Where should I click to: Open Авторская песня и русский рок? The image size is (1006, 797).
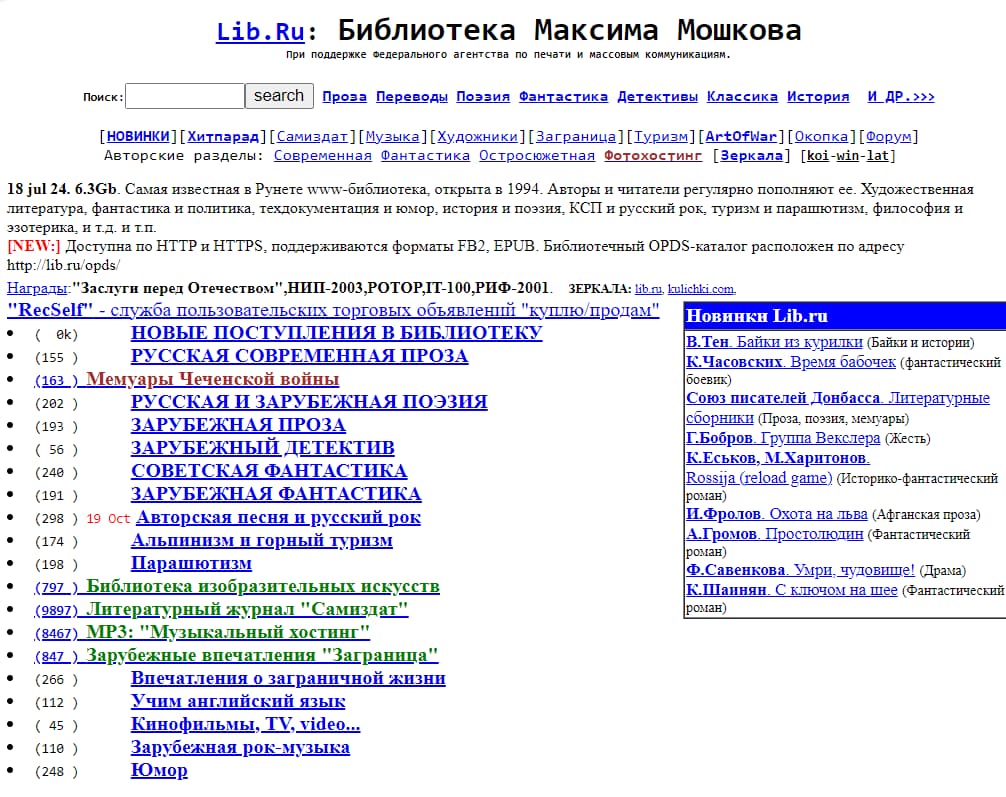pos(278,518)
